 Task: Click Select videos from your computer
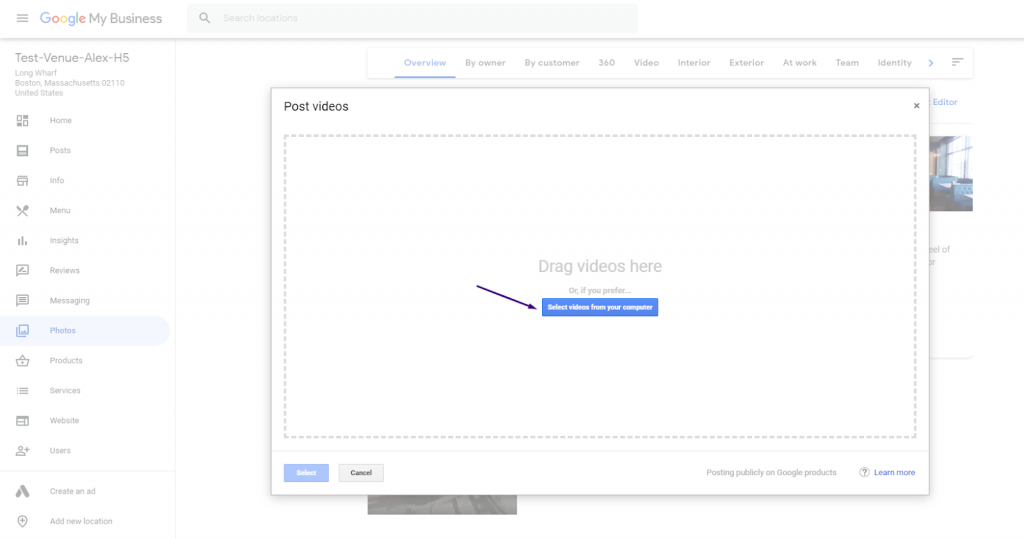[600, 307]
